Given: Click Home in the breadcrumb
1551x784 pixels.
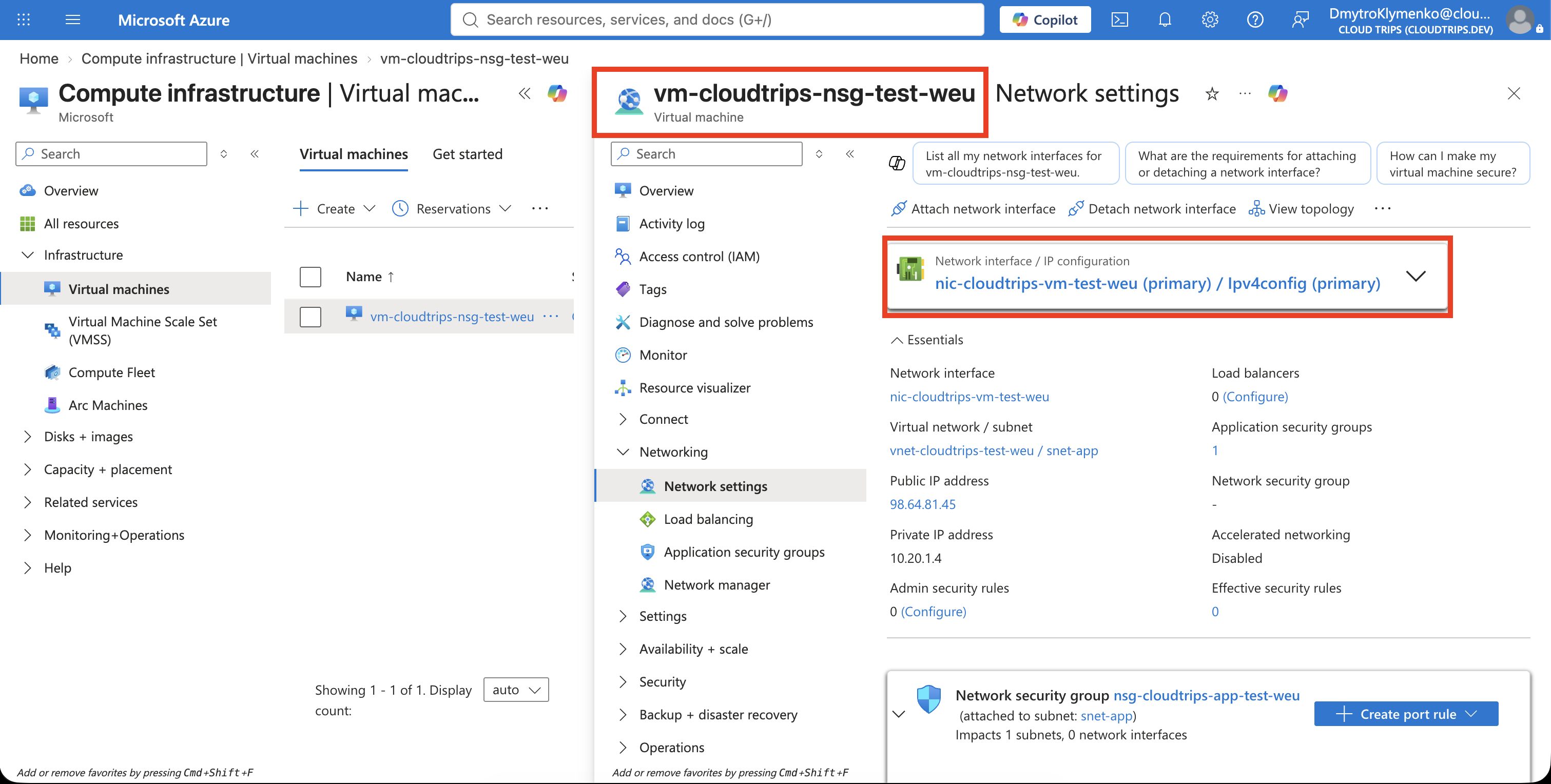Looking at the screenshot, I should coord(39,58).
